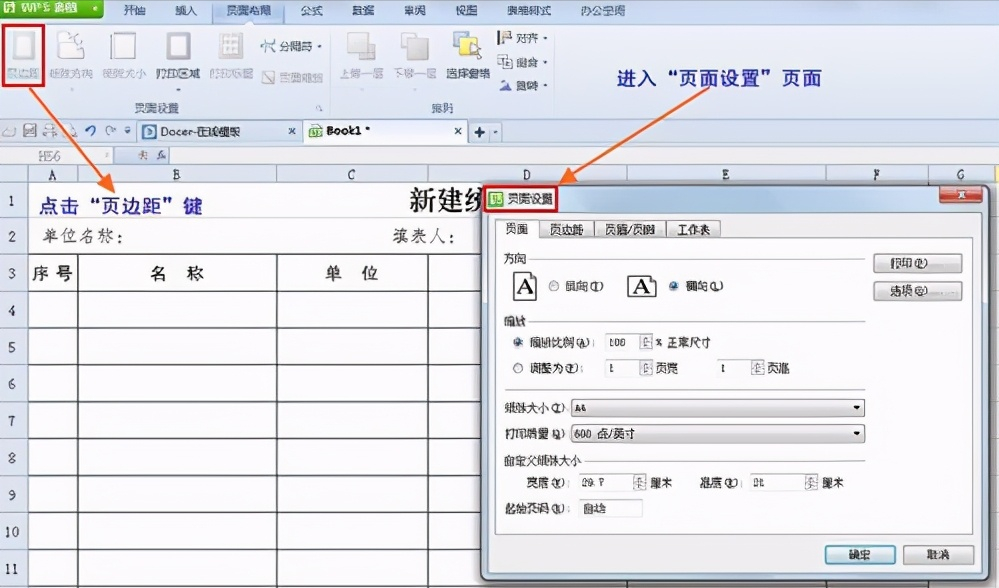Click the Cancel (取消) button
Image resolution: width=999 pixels, height=588 pixels.
[938, 555]
